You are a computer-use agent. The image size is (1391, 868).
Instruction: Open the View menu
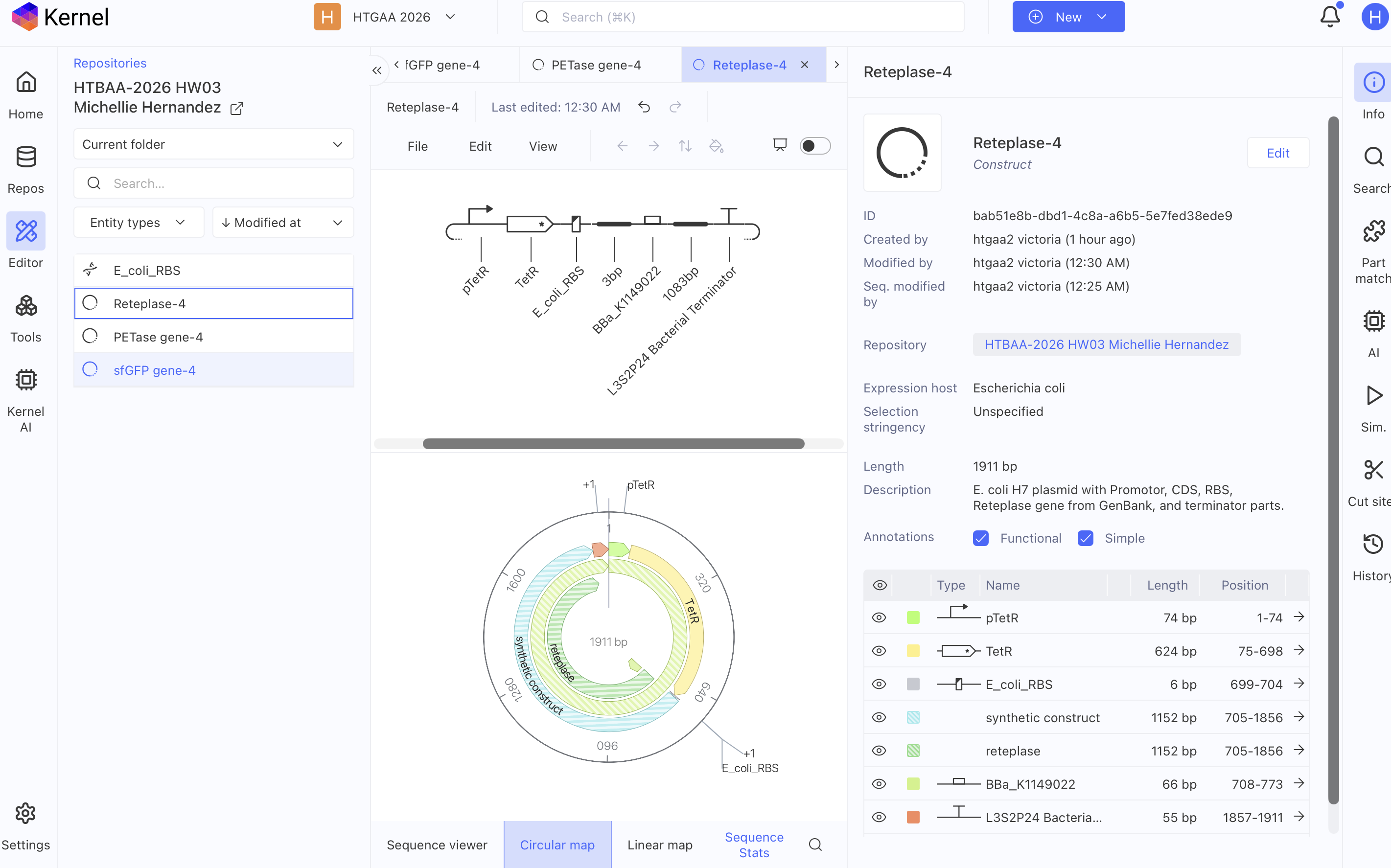(x=542, y=146)
